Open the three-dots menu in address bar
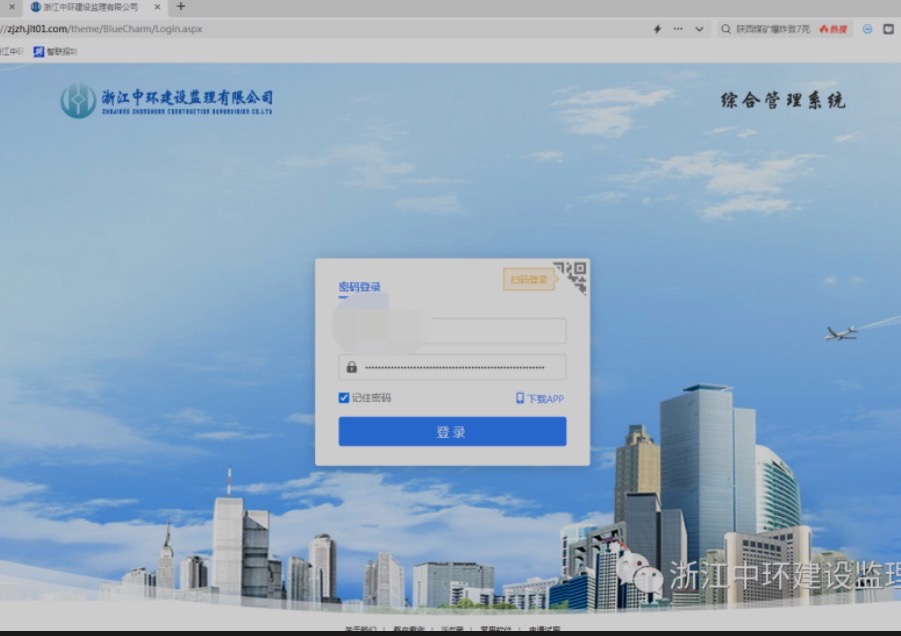The image size is (901, 636). pos(678,29)
